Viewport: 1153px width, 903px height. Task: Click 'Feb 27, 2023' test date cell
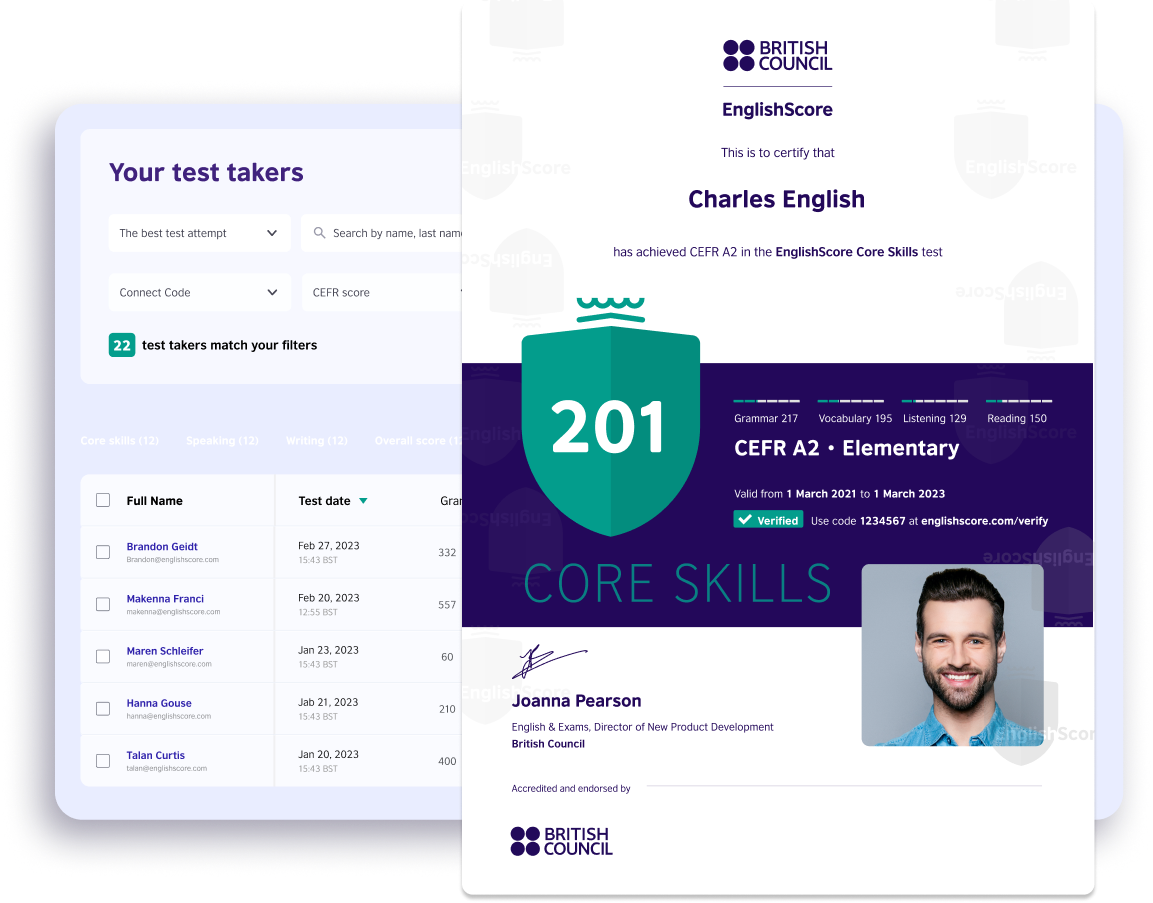[x=329, y=546]
